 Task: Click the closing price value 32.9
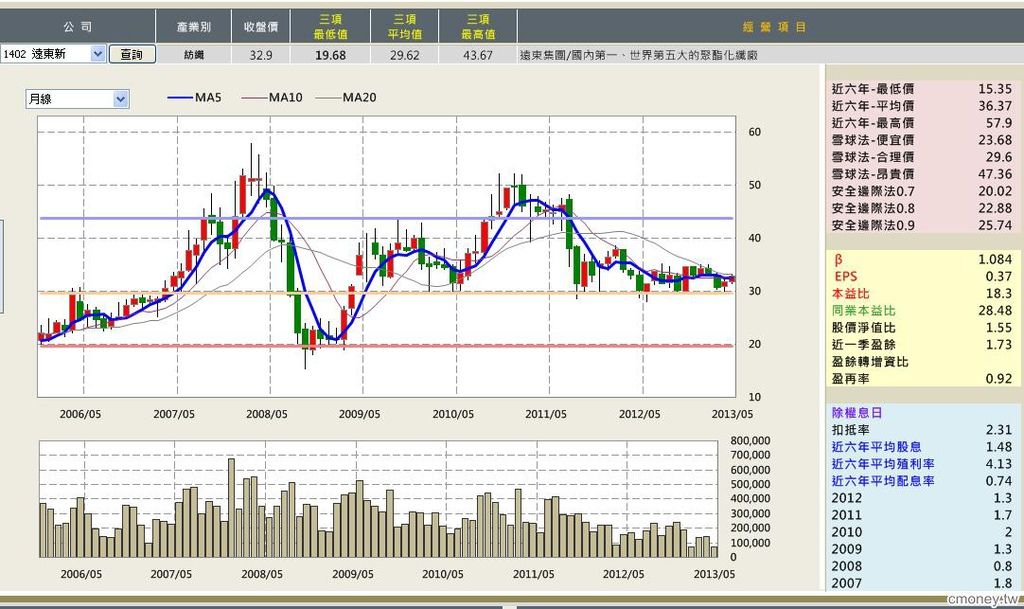(261, 55)
